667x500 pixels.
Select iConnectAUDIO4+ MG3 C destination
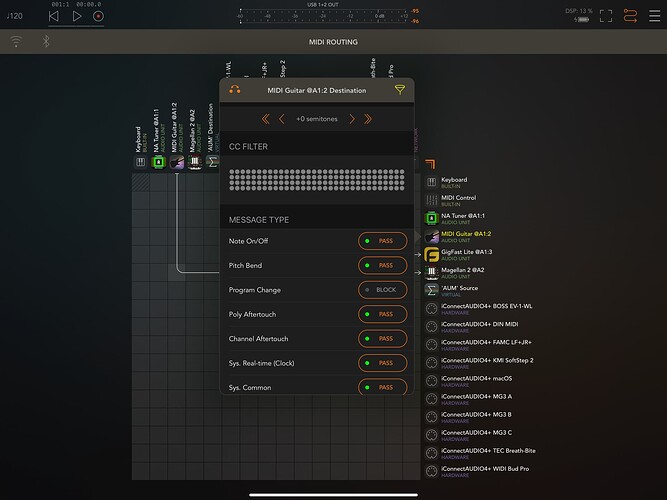point(469,435)
